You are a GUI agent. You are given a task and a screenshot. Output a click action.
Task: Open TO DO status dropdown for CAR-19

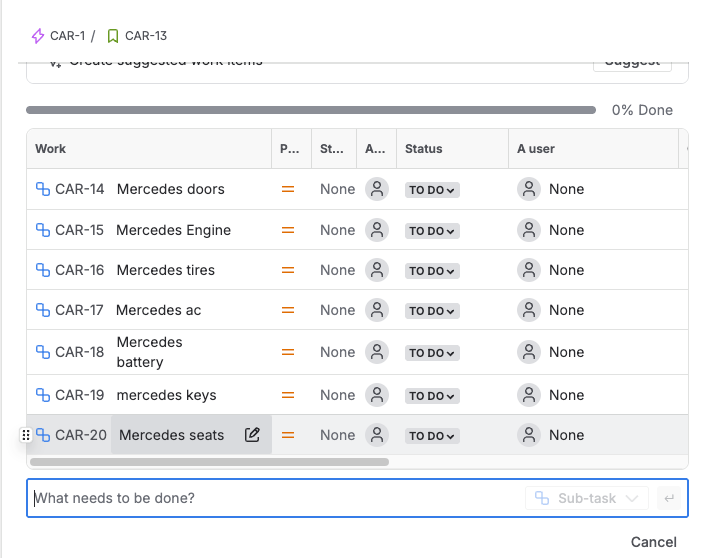pos(432,396)
